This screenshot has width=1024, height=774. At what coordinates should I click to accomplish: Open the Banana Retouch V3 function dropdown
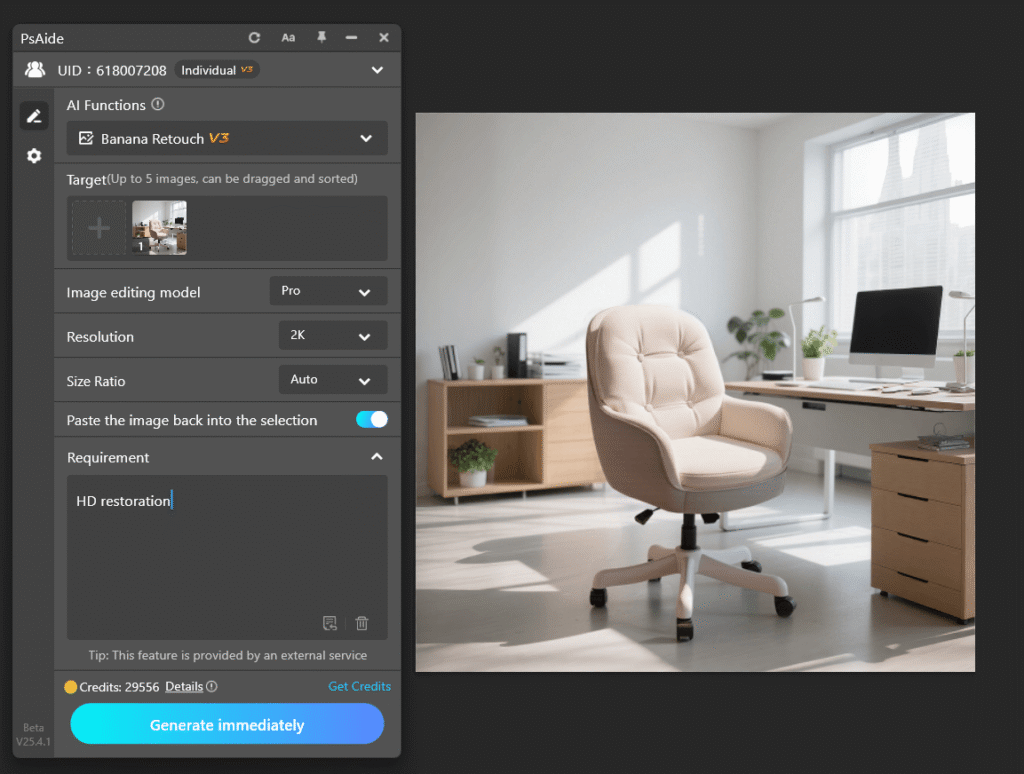pyautogui.click(x=227, y=138)
